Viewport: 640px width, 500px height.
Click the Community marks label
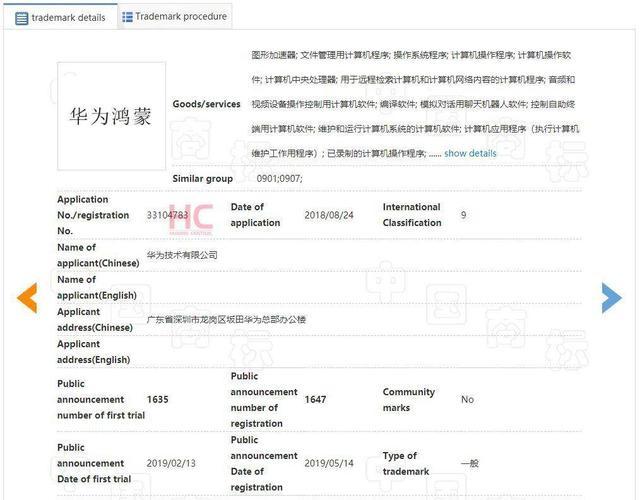pos(409,400)
